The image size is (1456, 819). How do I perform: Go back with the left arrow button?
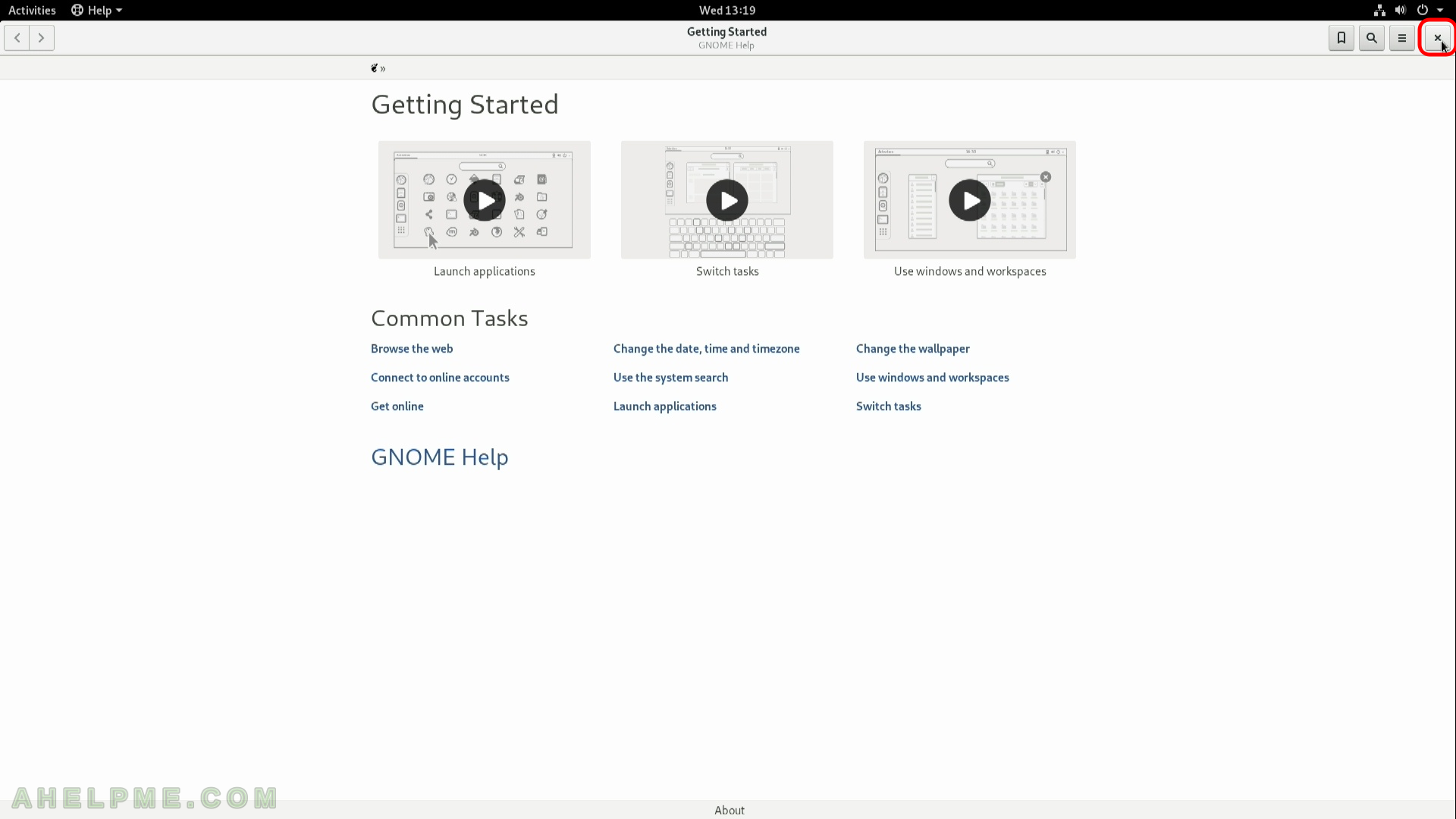[17, 38]
